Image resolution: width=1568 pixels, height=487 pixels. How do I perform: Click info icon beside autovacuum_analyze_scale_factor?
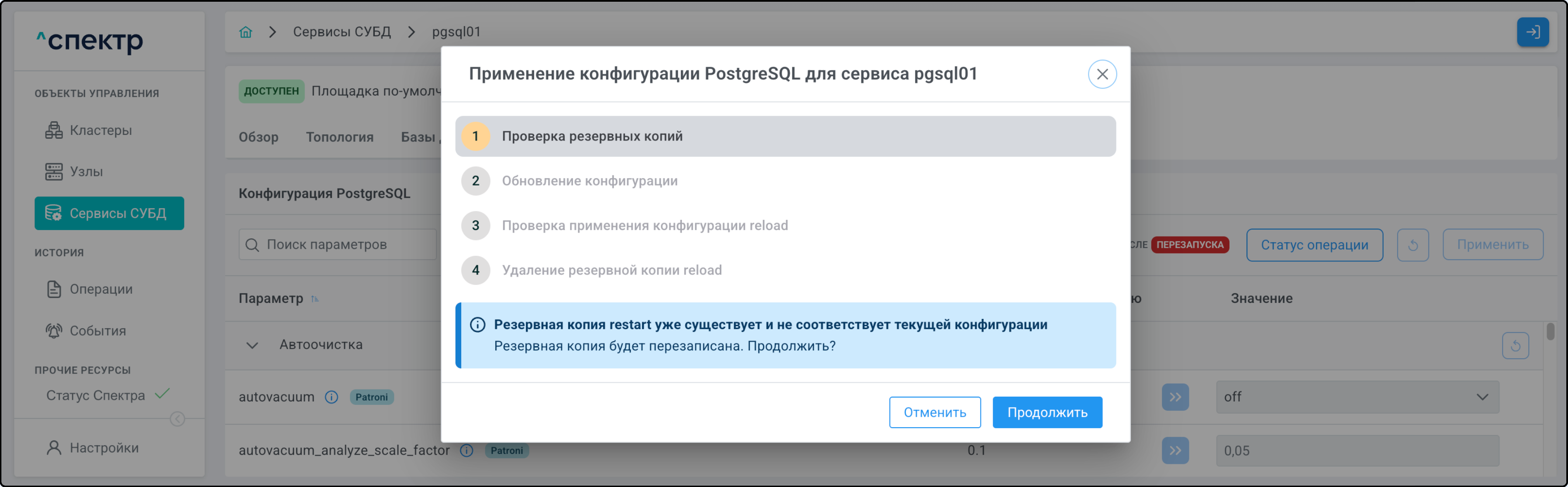[x=466, y=450]
